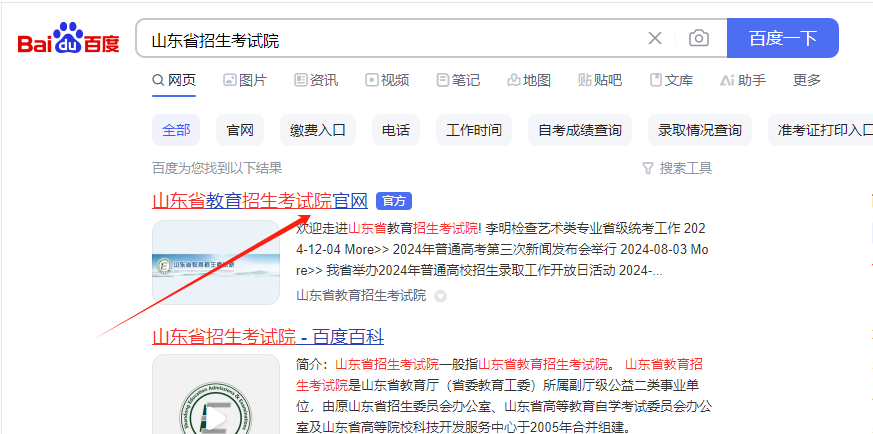The width and height of the screenshot is (873, 434).
Task: Switch to the 图片 tab
Action: pyautogui.click(x=245, y=80)
